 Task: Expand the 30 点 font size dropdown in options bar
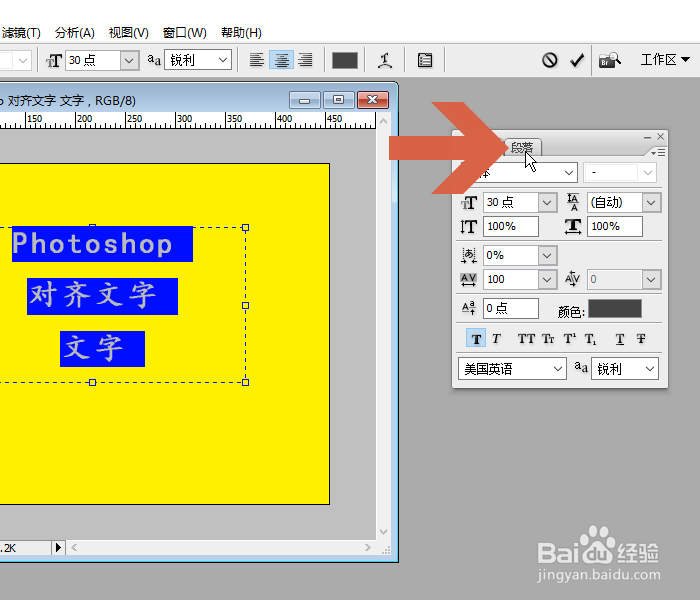pyautogui.click(x=129, y=60)
